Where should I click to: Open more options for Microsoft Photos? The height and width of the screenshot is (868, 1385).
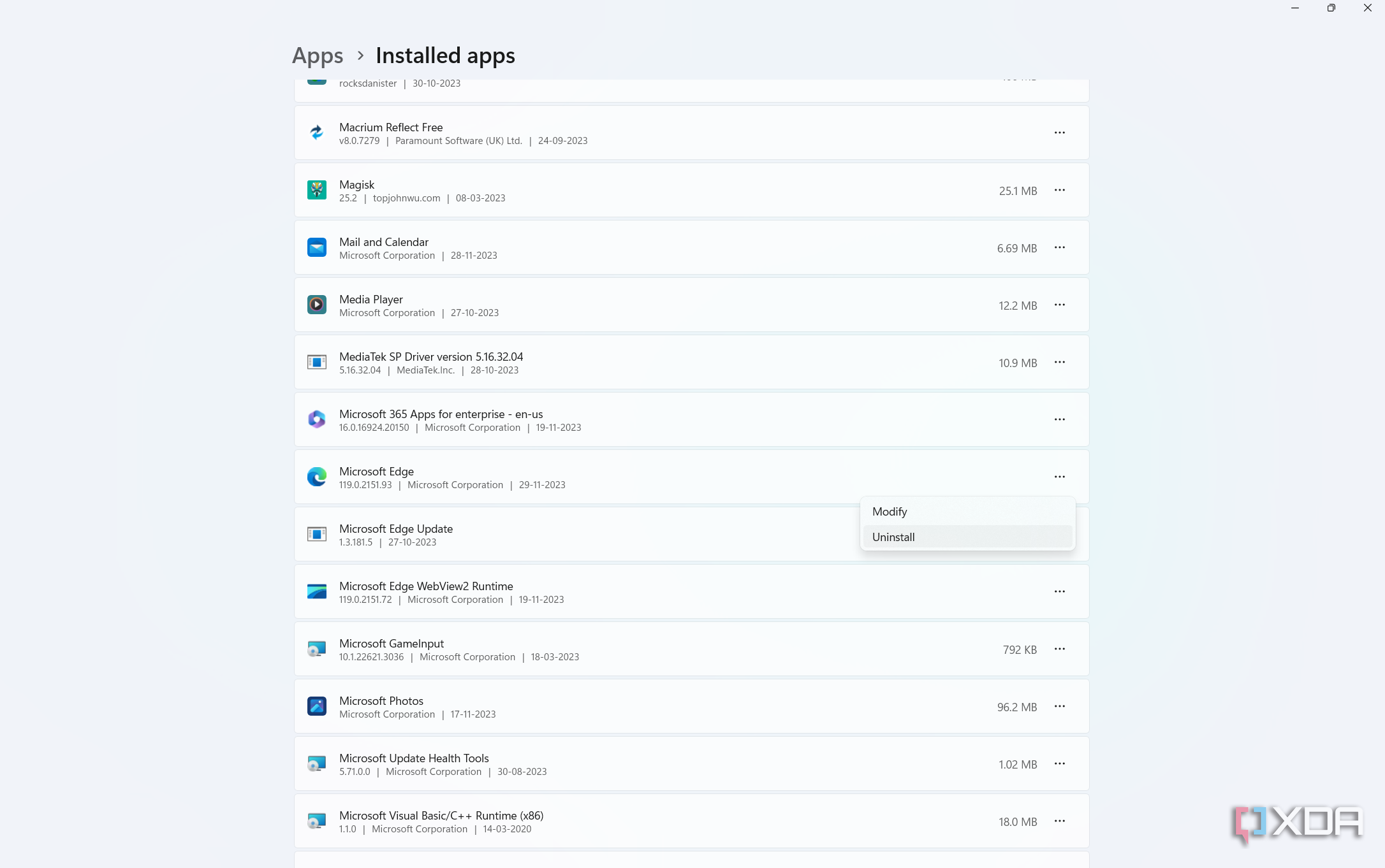click(x=1060, y=706)
